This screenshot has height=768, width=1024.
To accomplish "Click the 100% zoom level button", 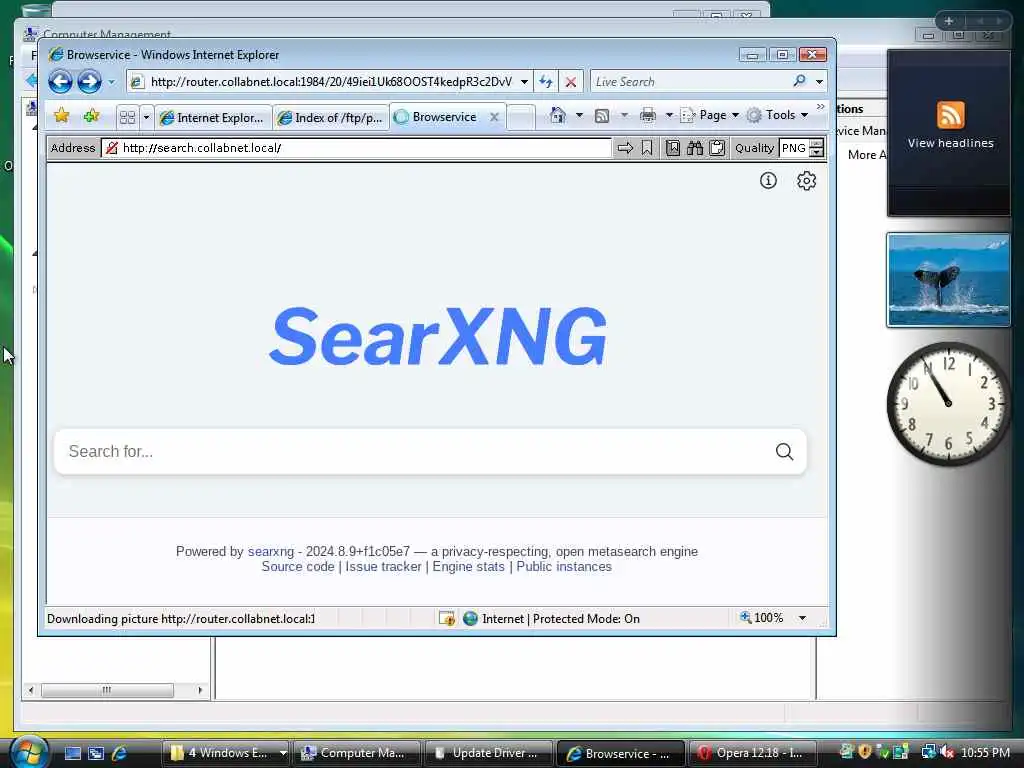I will pyautogui.click(x=761, y=618).
